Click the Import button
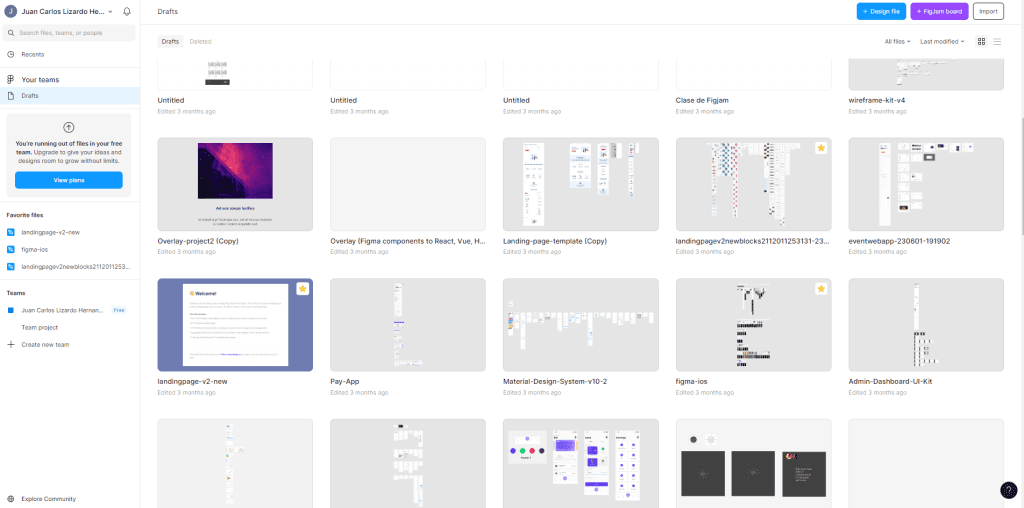 click(988, 12)
